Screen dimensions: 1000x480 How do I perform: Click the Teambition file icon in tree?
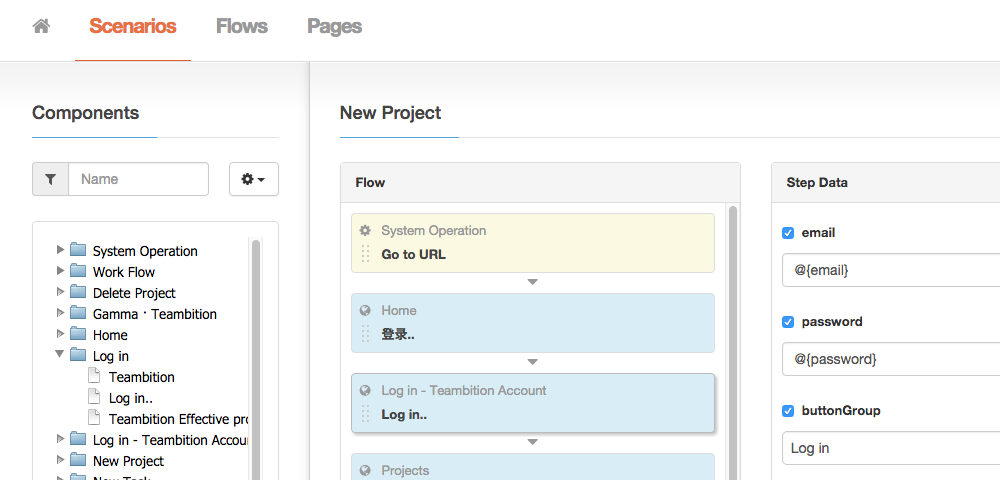coord(94,377)
